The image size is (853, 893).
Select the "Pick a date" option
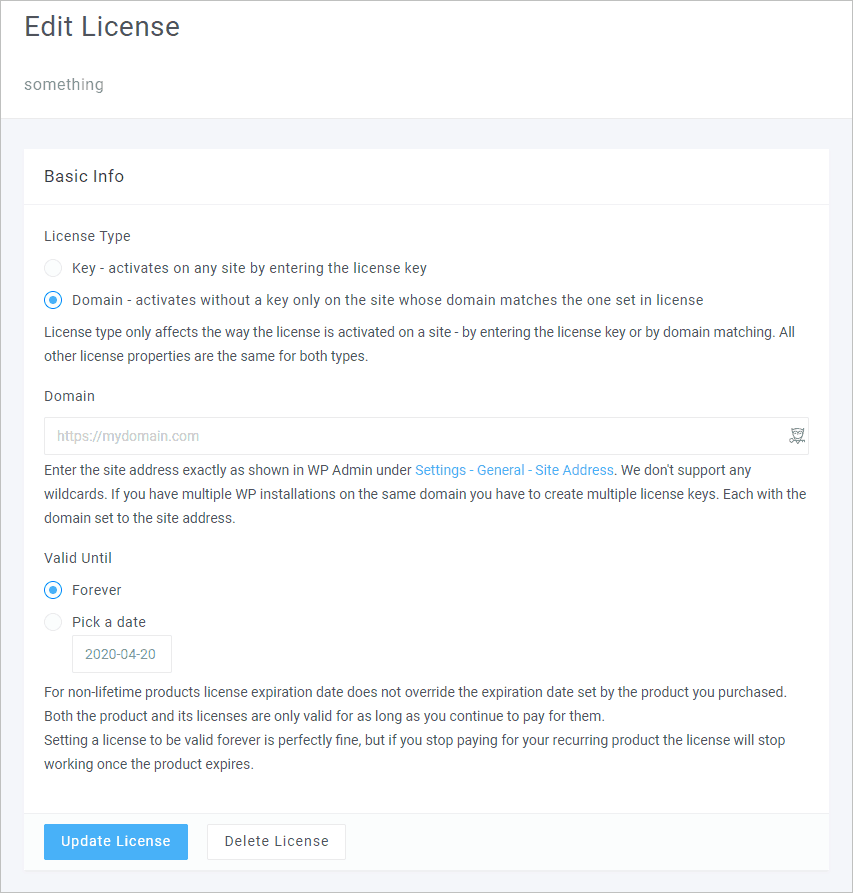tap(52, 622)
